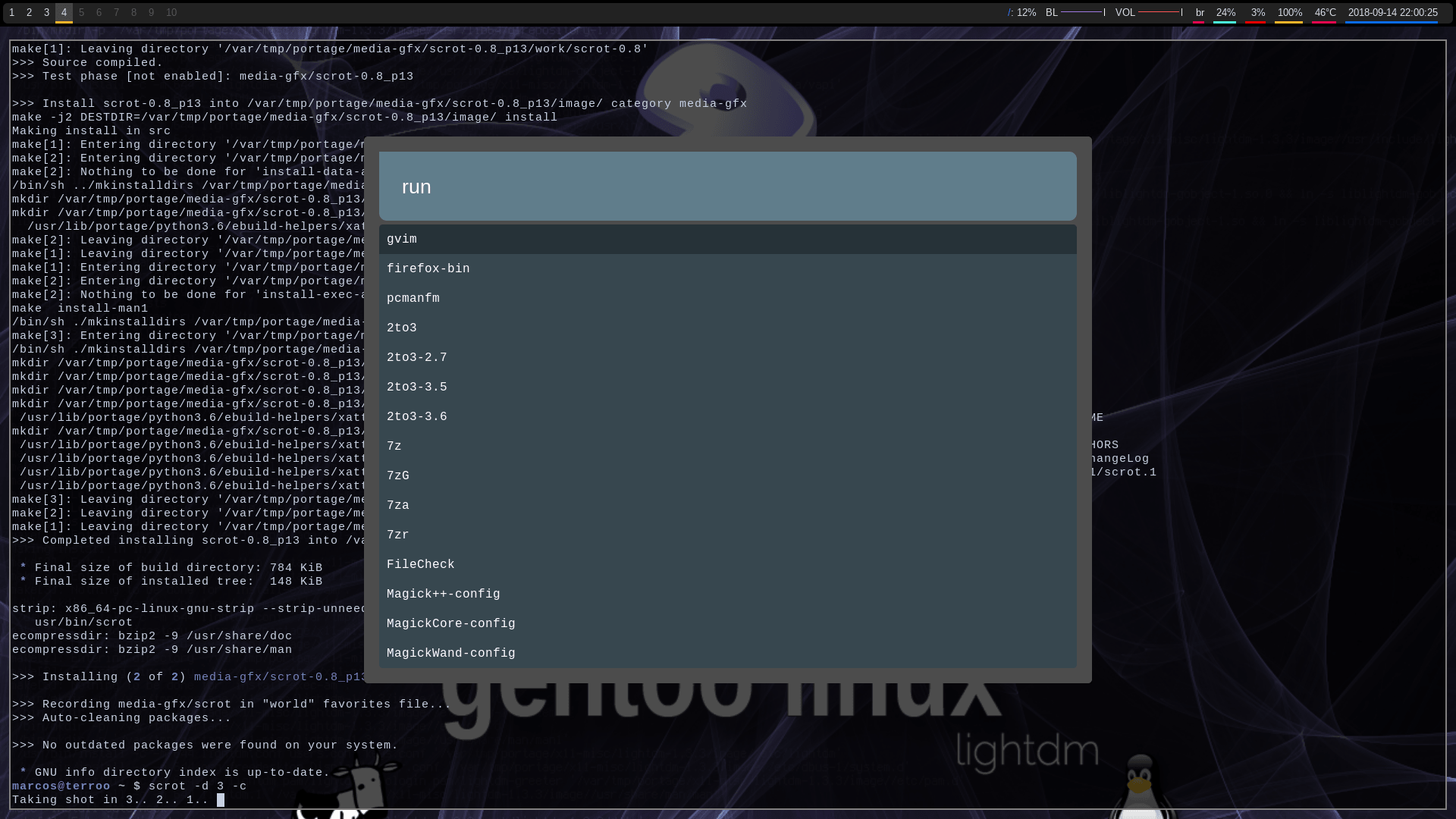The height and width of the screenshot is (819, 1456).
Task: Click terminal text 'usr/bin/scrot'
Action: pyautogui.click(x=83, y=623)
